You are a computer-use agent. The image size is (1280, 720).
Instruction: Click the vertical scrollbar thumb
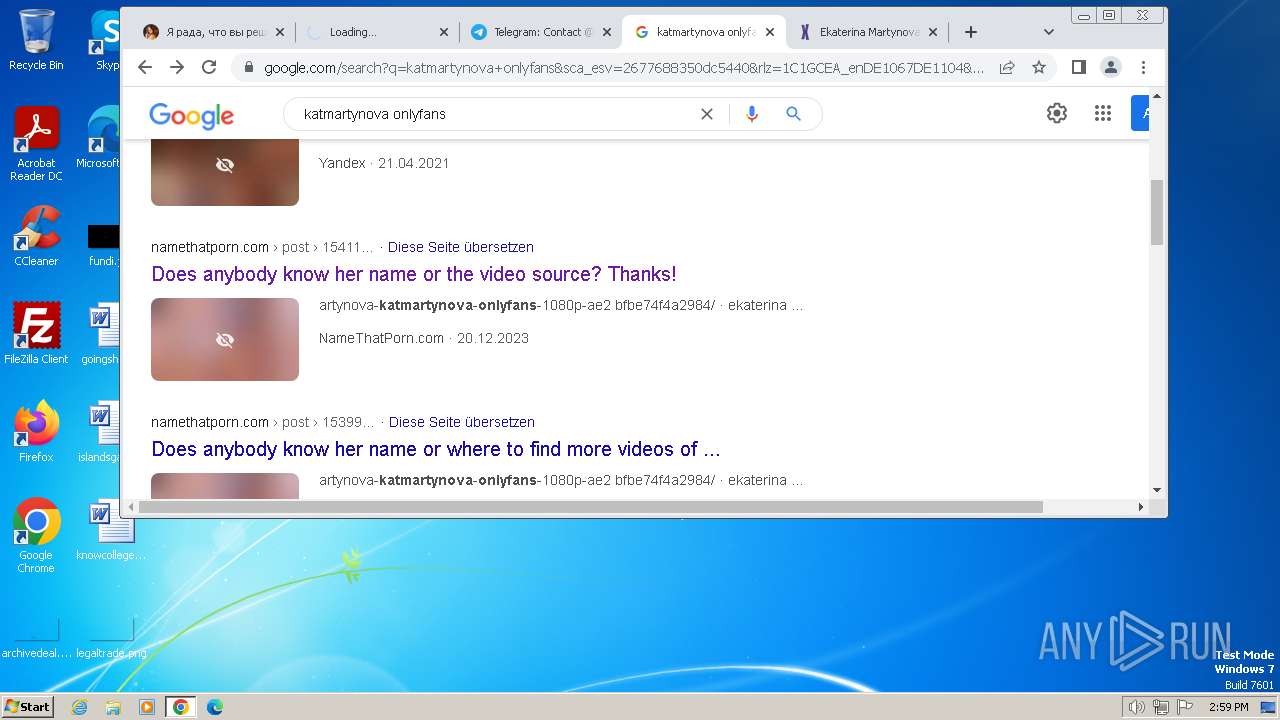click(x=1157, y=212)
